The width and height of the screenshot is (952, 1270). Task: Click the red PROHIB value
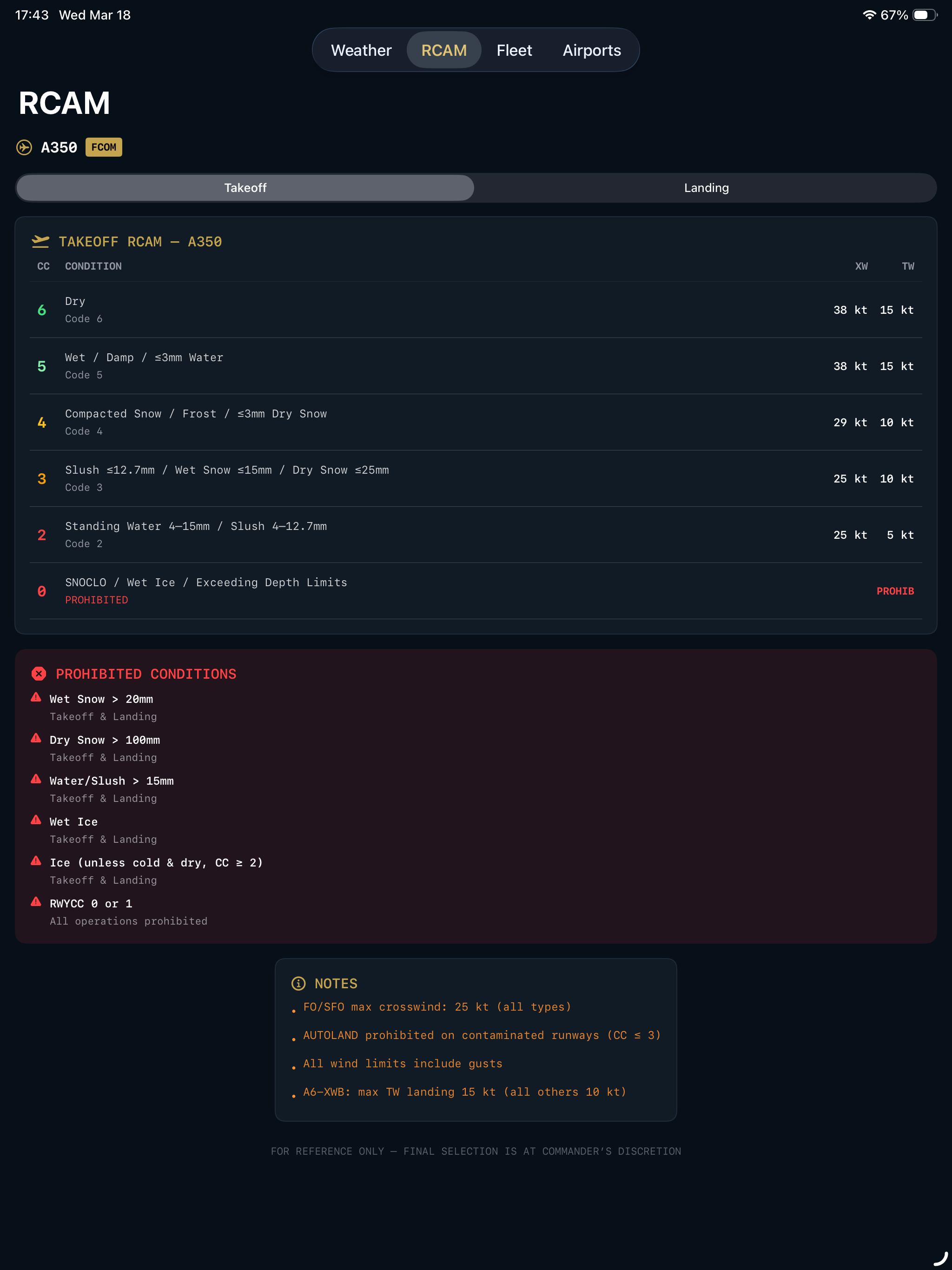click(x=895, y=591)
